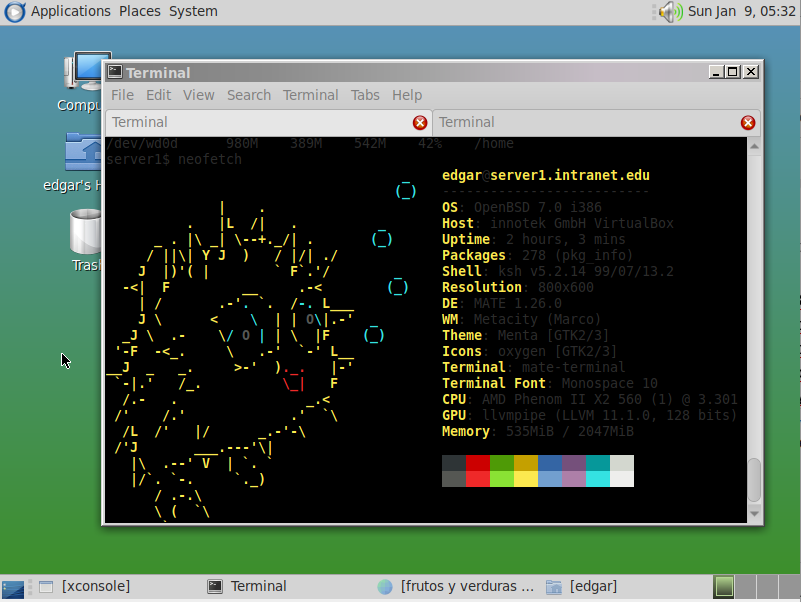Viewport: 801px width, 602px height.
Task: Maximize the Terminal window
Action: [x=733, y=72]
